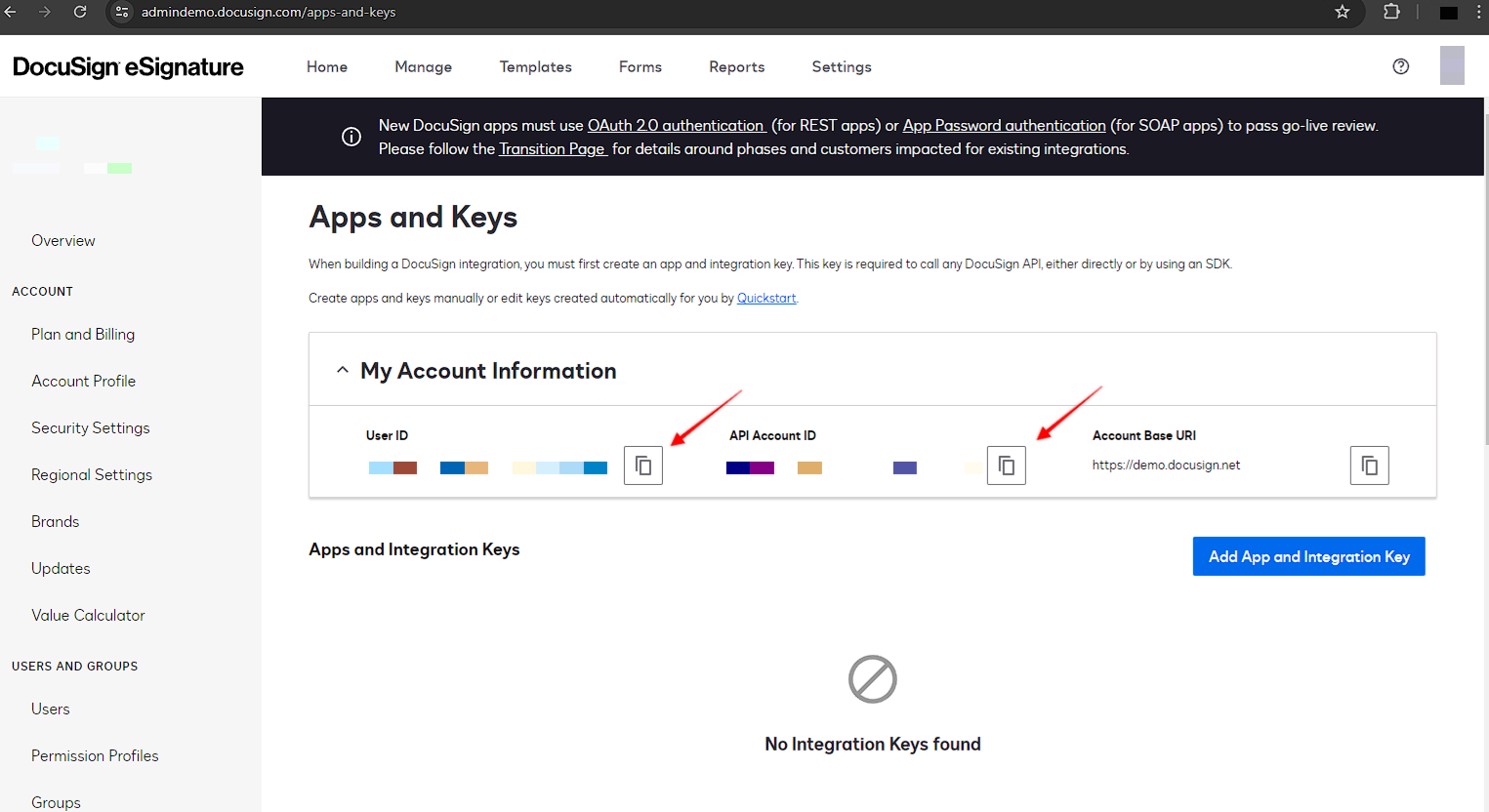Open Users in sidebar
This screenshot has width=1489, height=812.
click(51, 709)
